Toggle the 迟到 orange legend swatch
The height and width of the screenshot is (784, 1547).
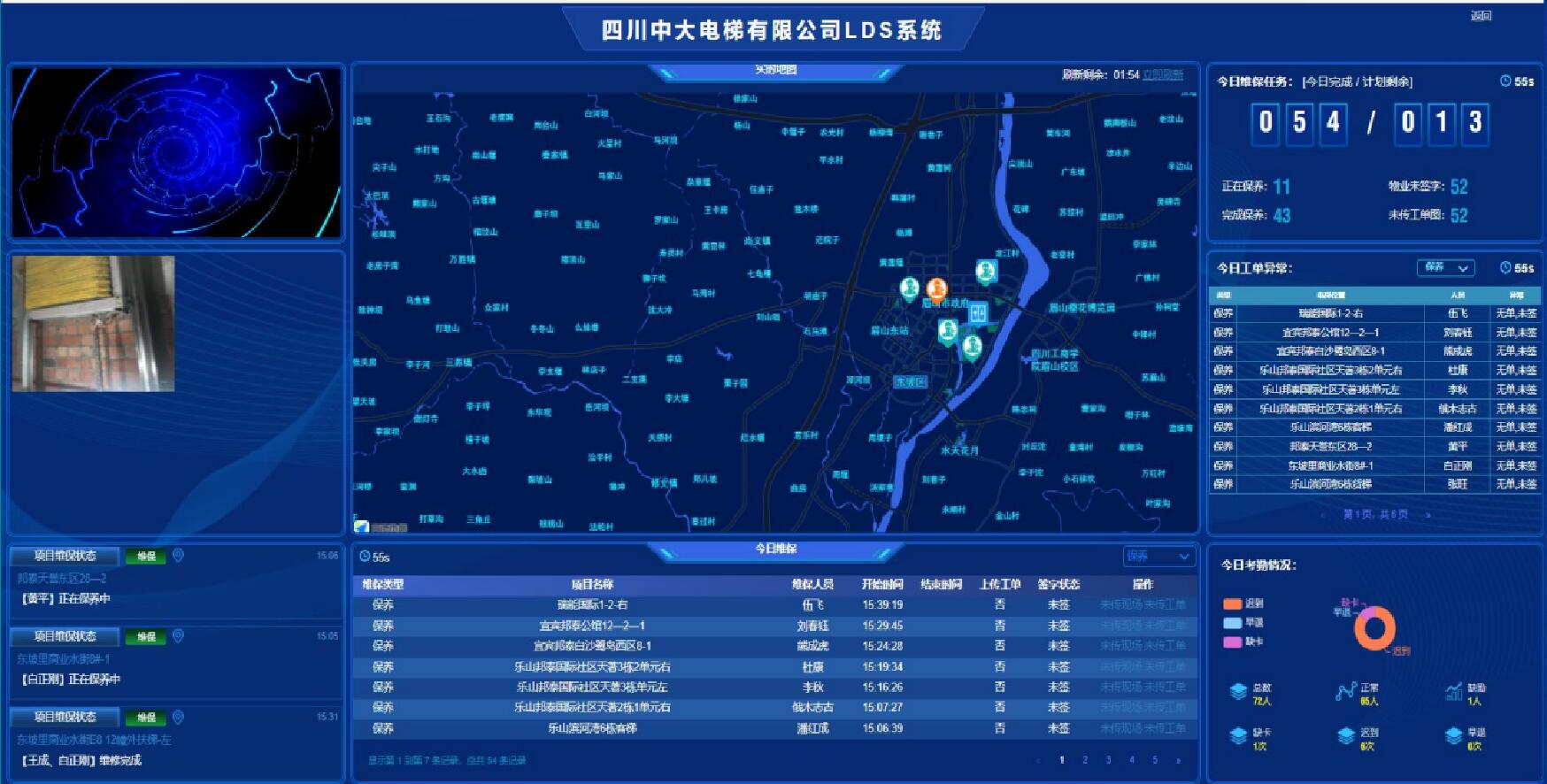click(x=1232, y=603)
